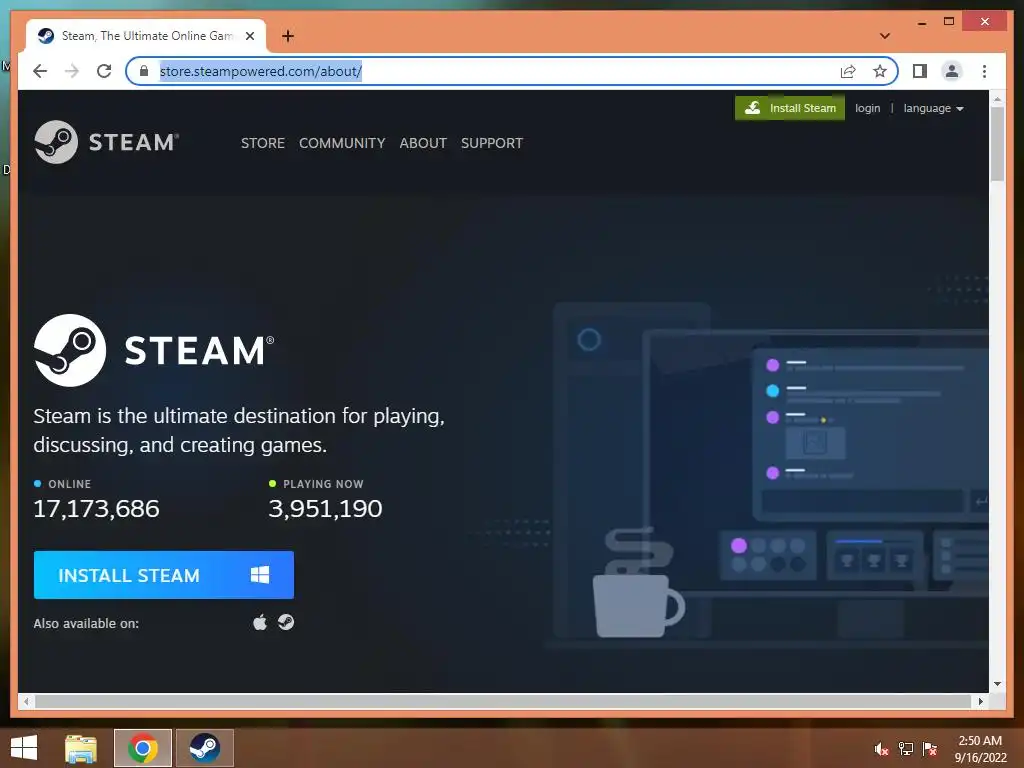Open the Chrome profile avatar
This screenshot has height=768, width=1024.
952,71
